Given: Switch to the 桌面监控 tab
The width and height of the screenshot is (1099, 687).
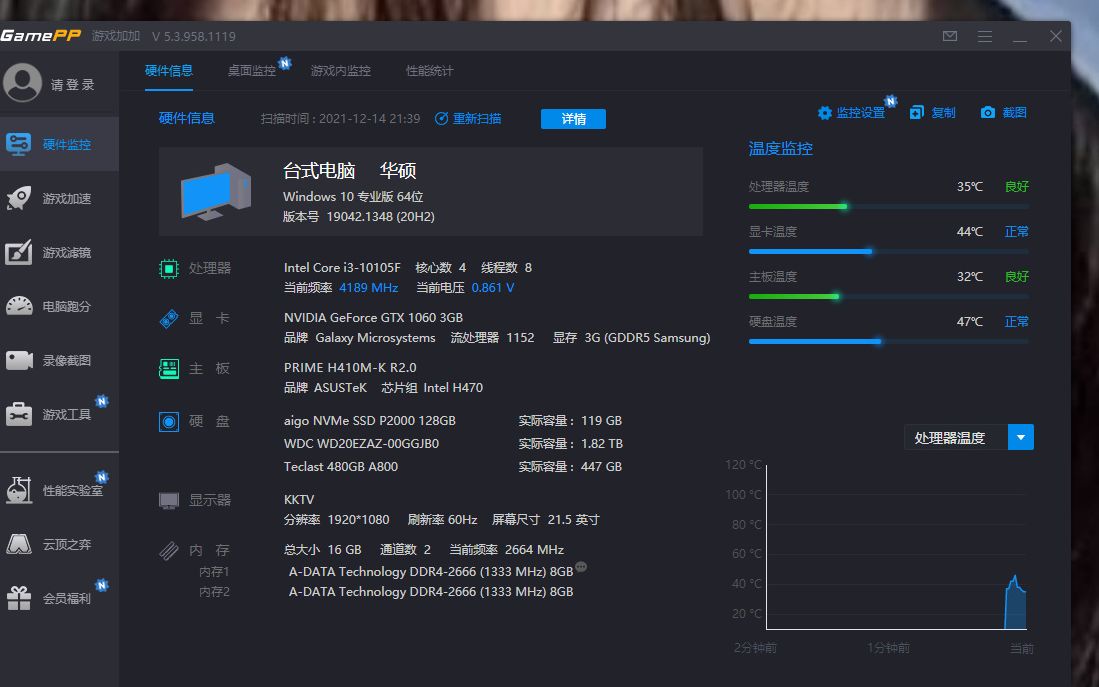Looking at the screenshot, I should click(252, 71).
